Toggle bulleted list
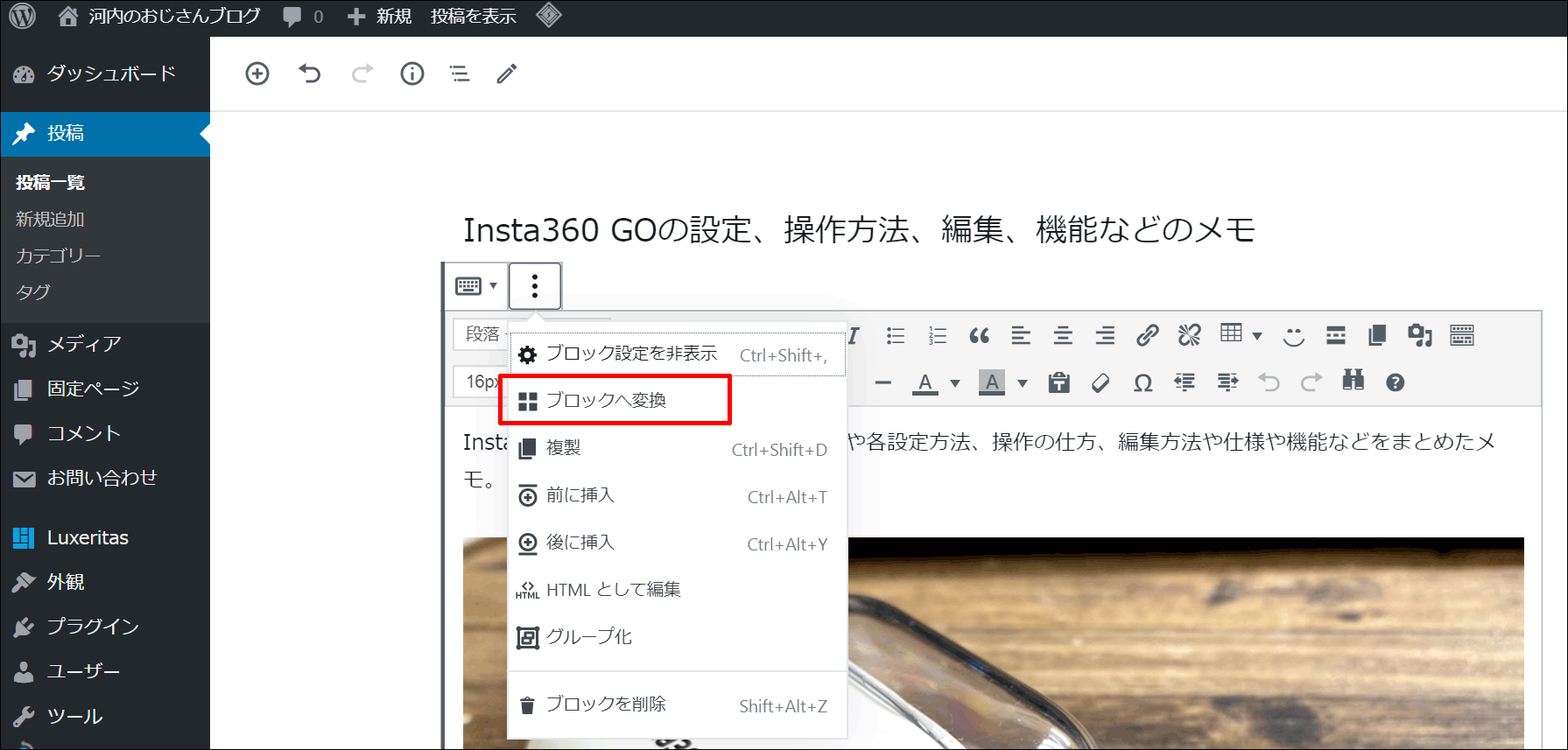Image resolution: width=1568 pixels, height=750 pixels. [896, 335]
